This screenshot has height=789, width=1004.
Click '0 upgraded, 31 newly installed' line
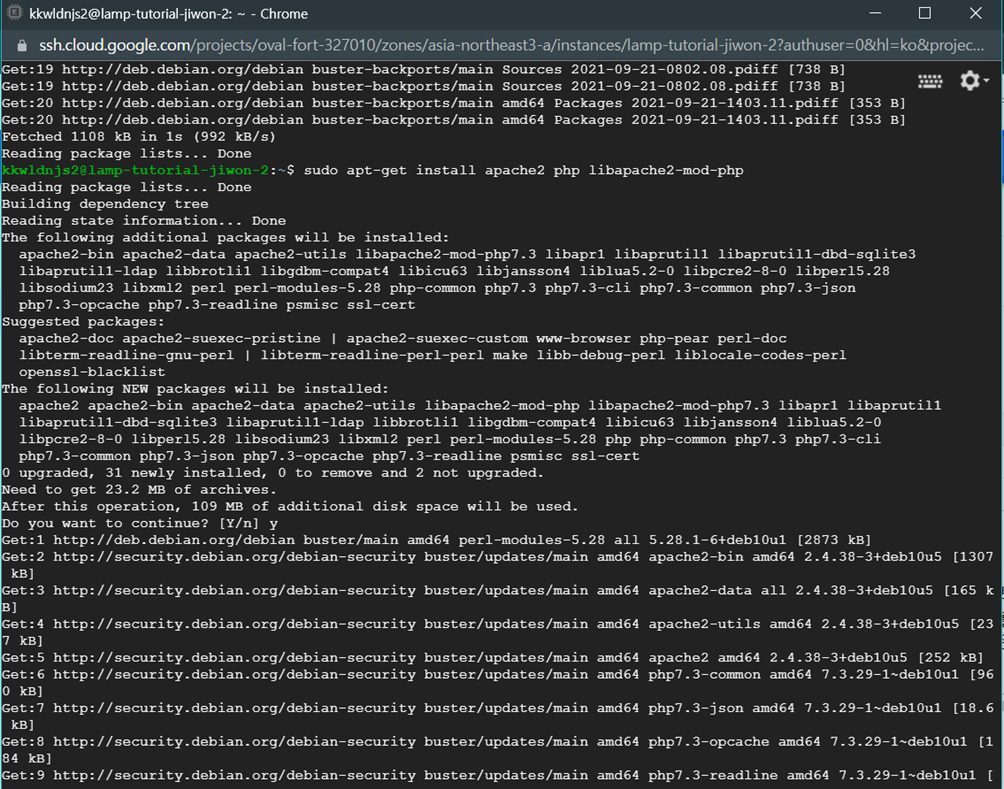272,473
